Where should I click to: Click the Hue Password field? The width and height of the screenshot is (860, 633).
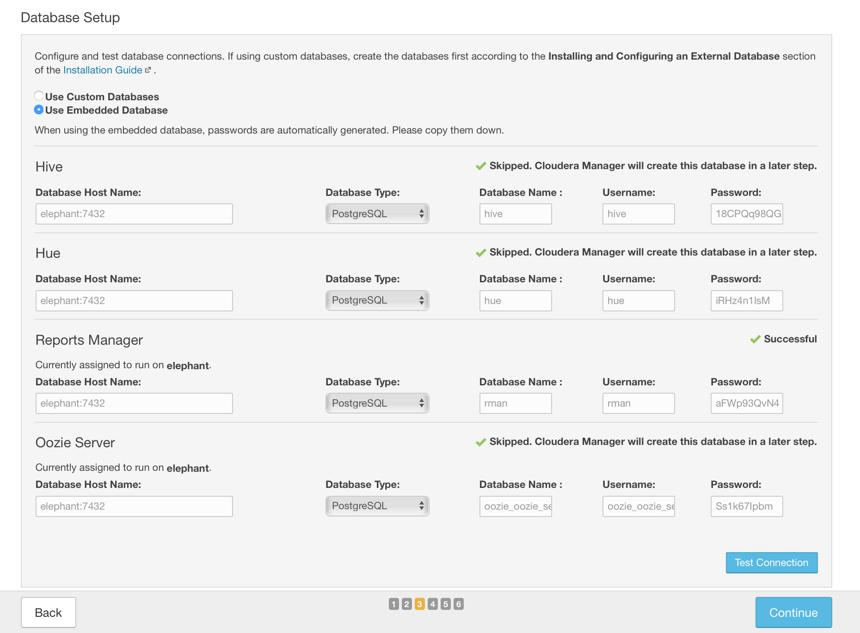(746, 301)
